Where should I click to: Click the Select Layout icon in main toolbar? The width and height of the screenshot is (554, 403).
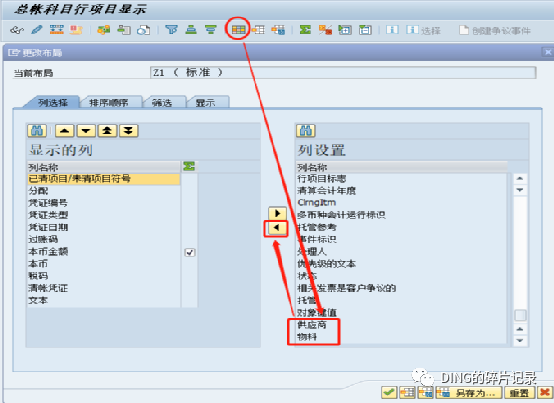tap(258, 30)
